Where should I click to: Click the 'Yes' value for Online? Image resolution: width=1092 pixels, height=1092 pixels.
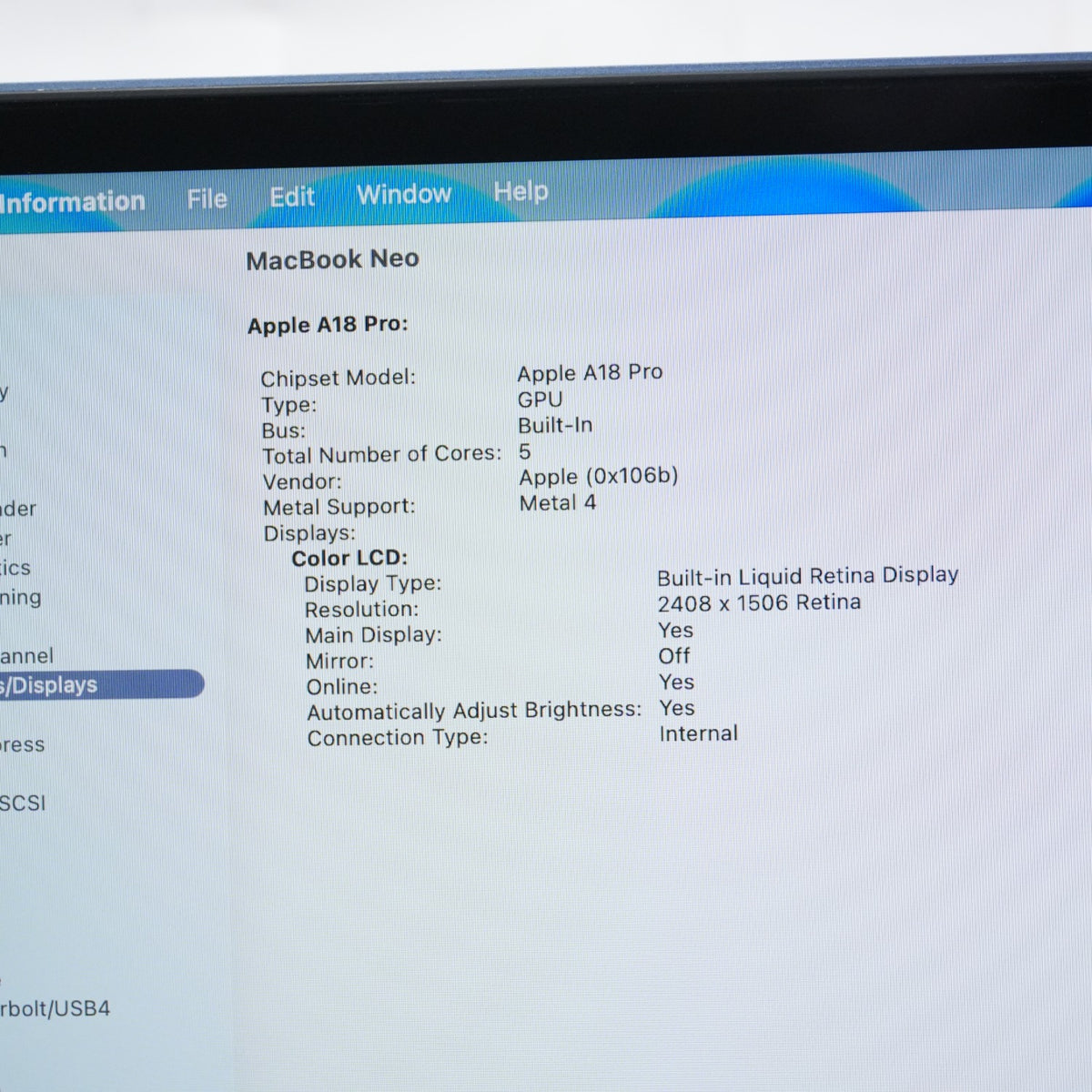point(677,682)
